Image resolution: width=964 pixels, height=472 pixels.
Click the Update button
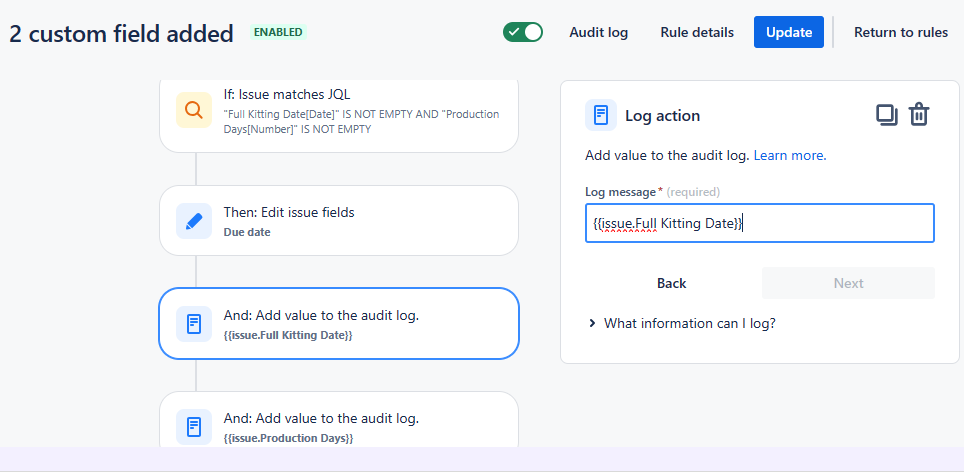(789, 32)
